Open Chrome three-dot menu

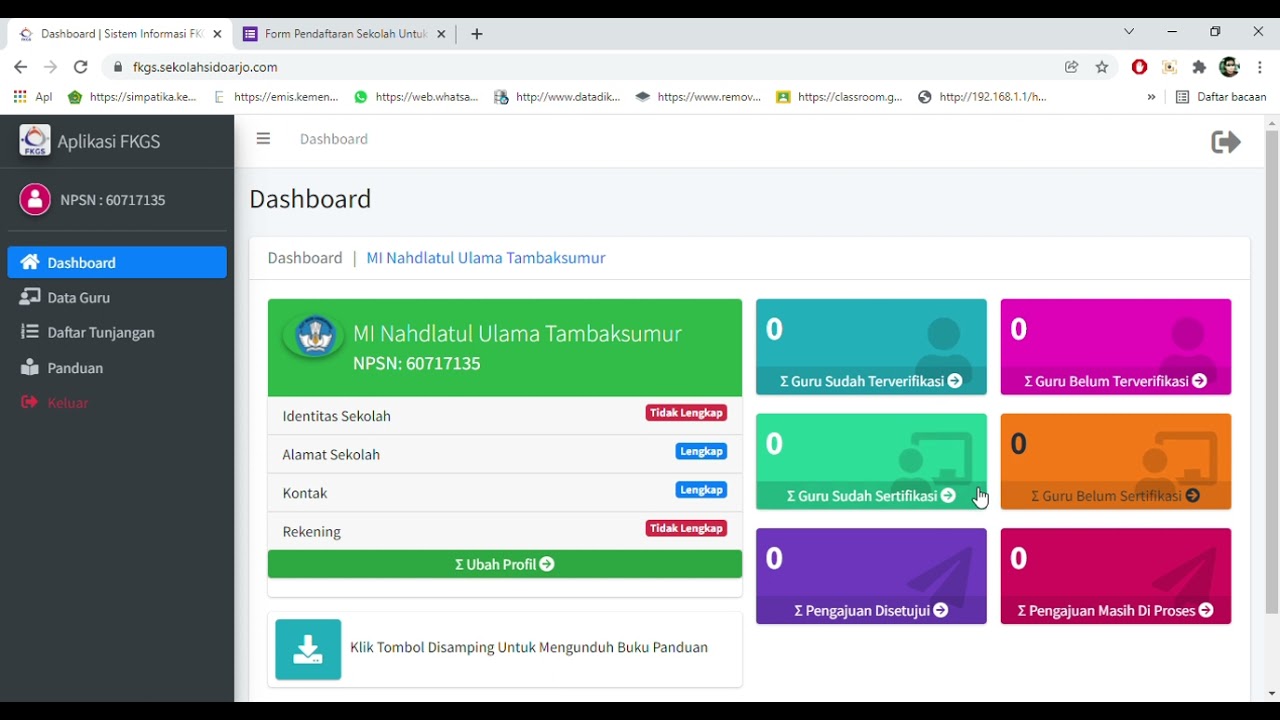point(1260,67)
